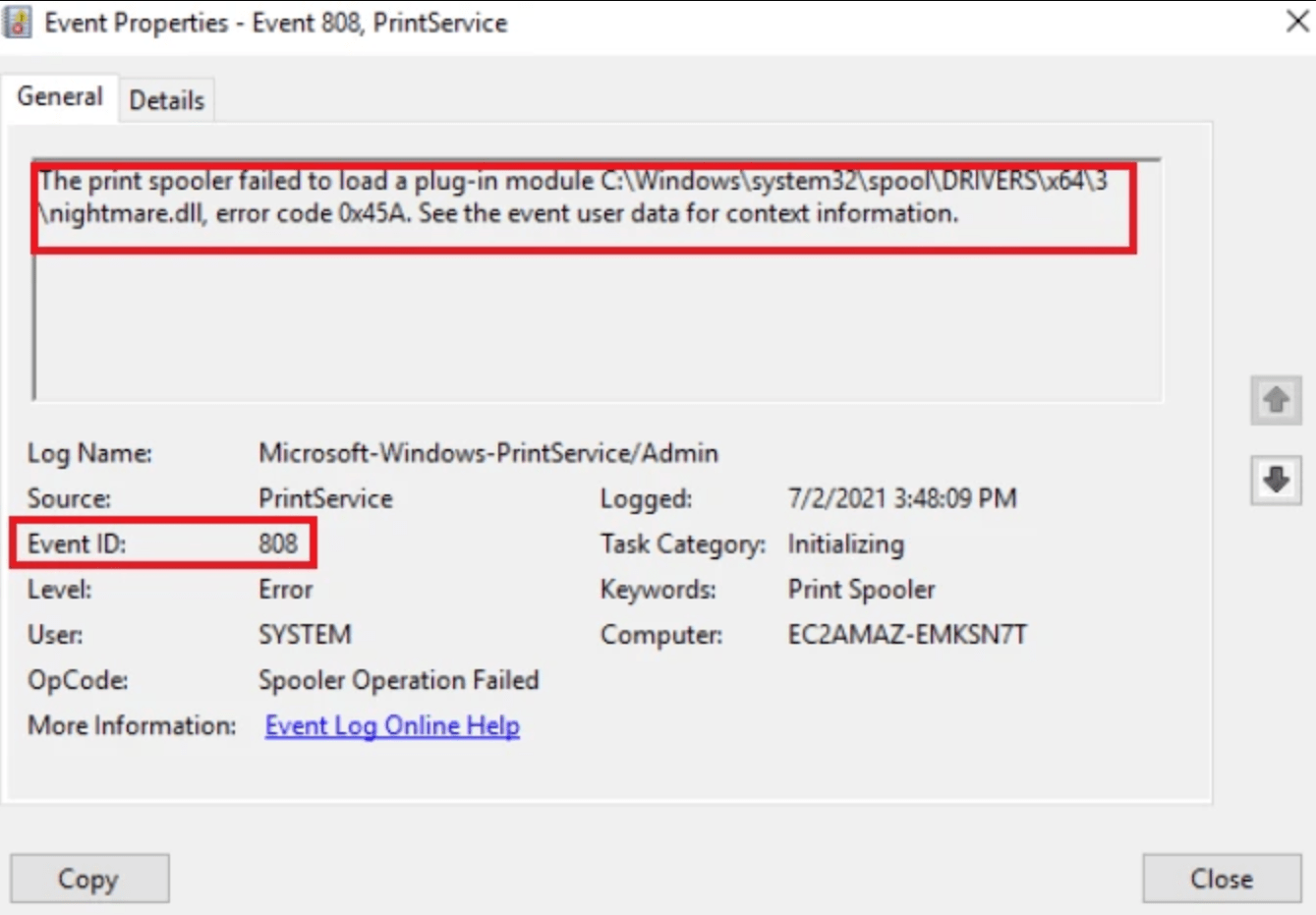Click the Level value Error

(x=285, y=589)
